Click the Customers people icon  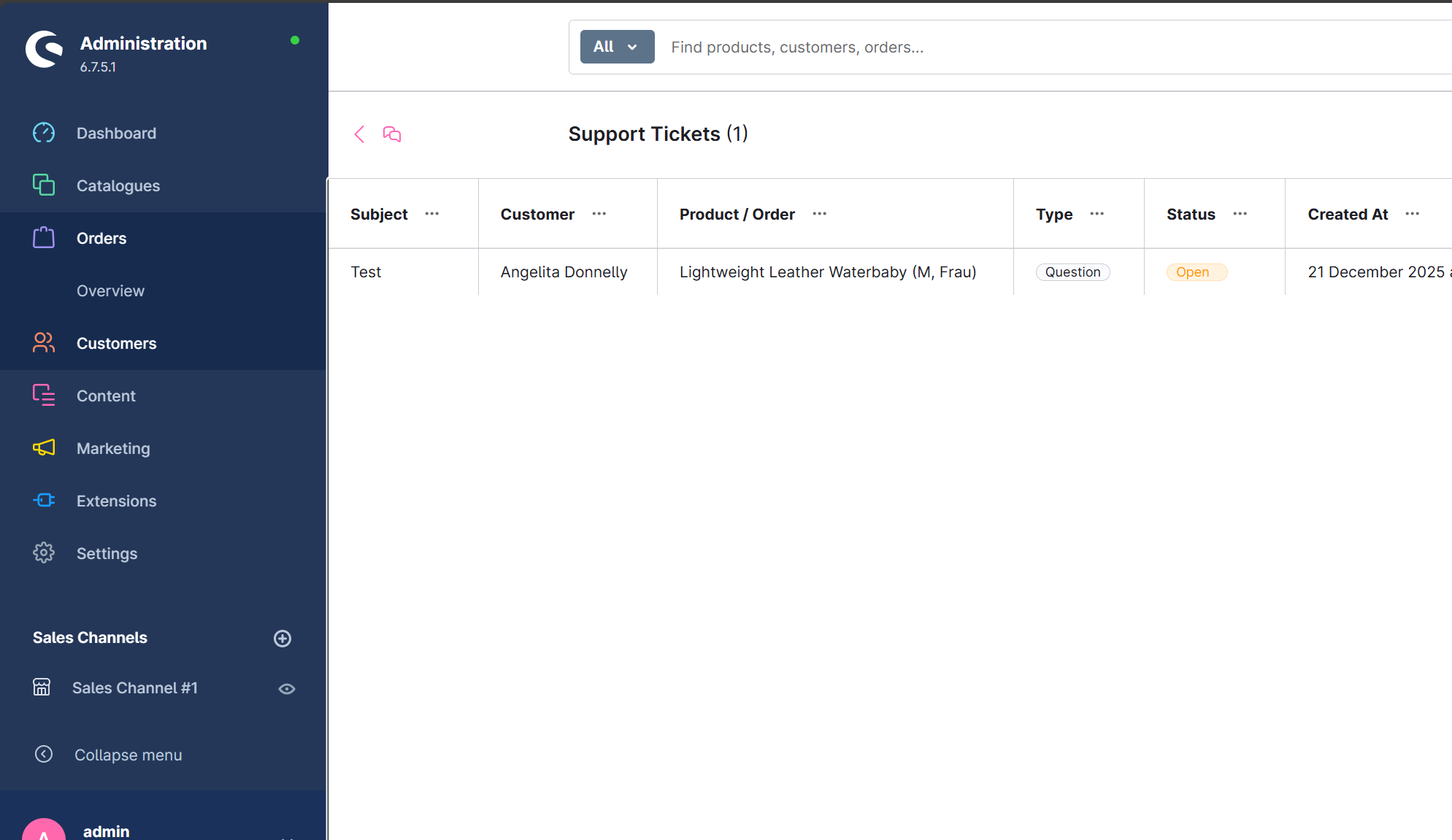coord(44,343)
